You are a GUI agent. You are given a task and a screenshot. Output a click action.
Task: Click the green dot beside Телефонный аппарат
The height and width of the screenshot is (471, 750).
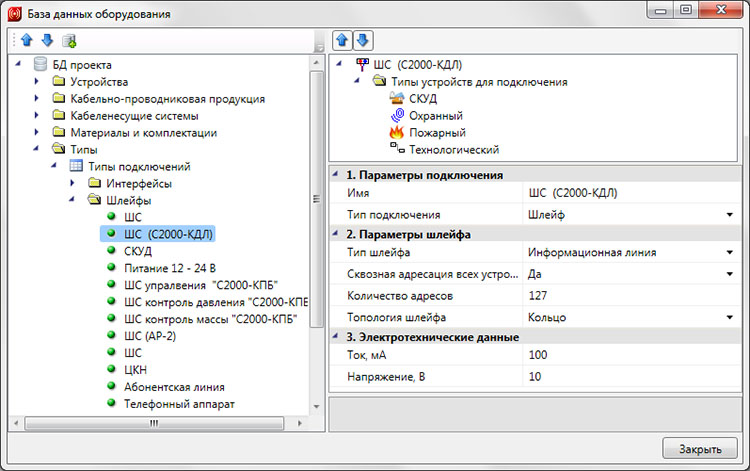tap(111, 403)
